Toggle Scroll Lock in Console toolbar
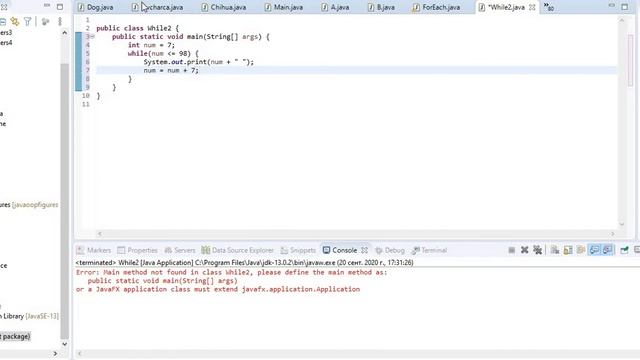This screenshot has width=640, height=360. pyautogui.click(x=568, y=250)
